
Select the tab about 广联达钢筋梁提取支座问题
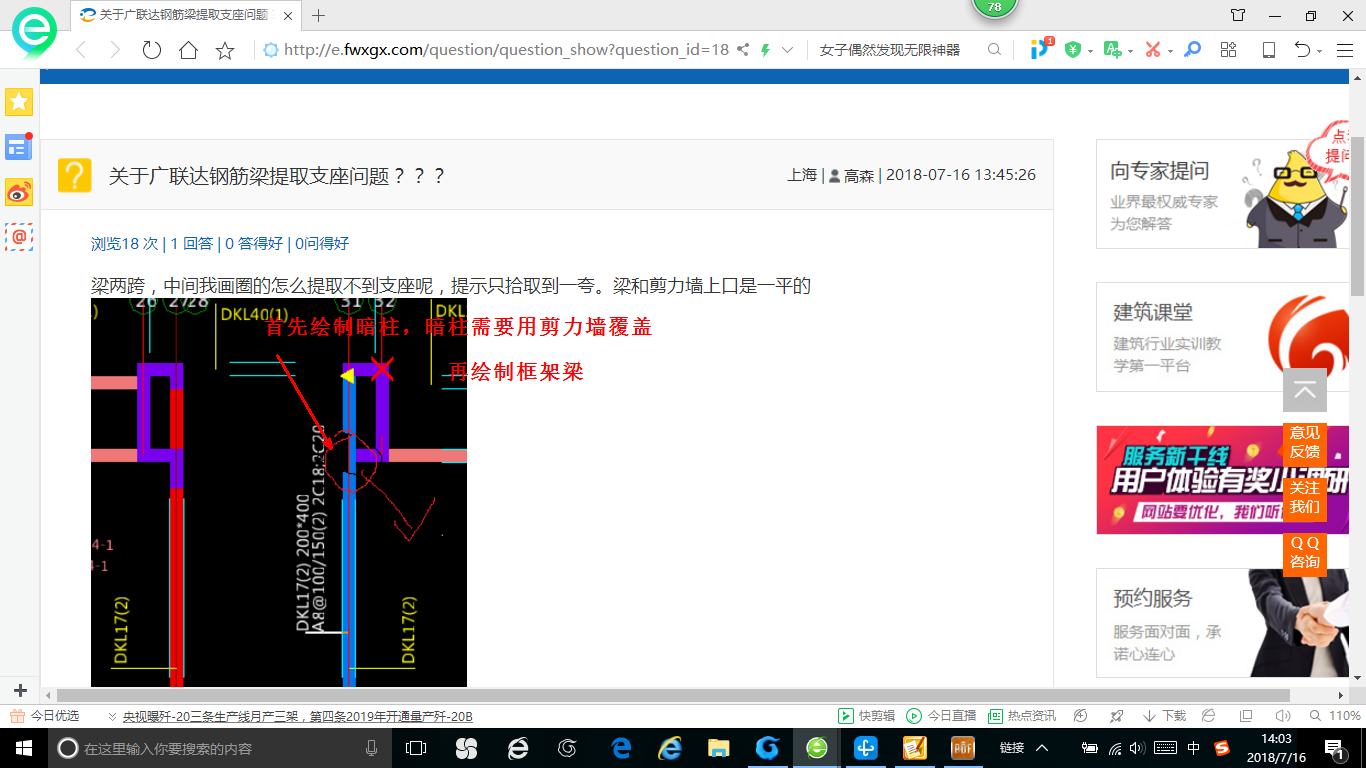click(186, 15)
